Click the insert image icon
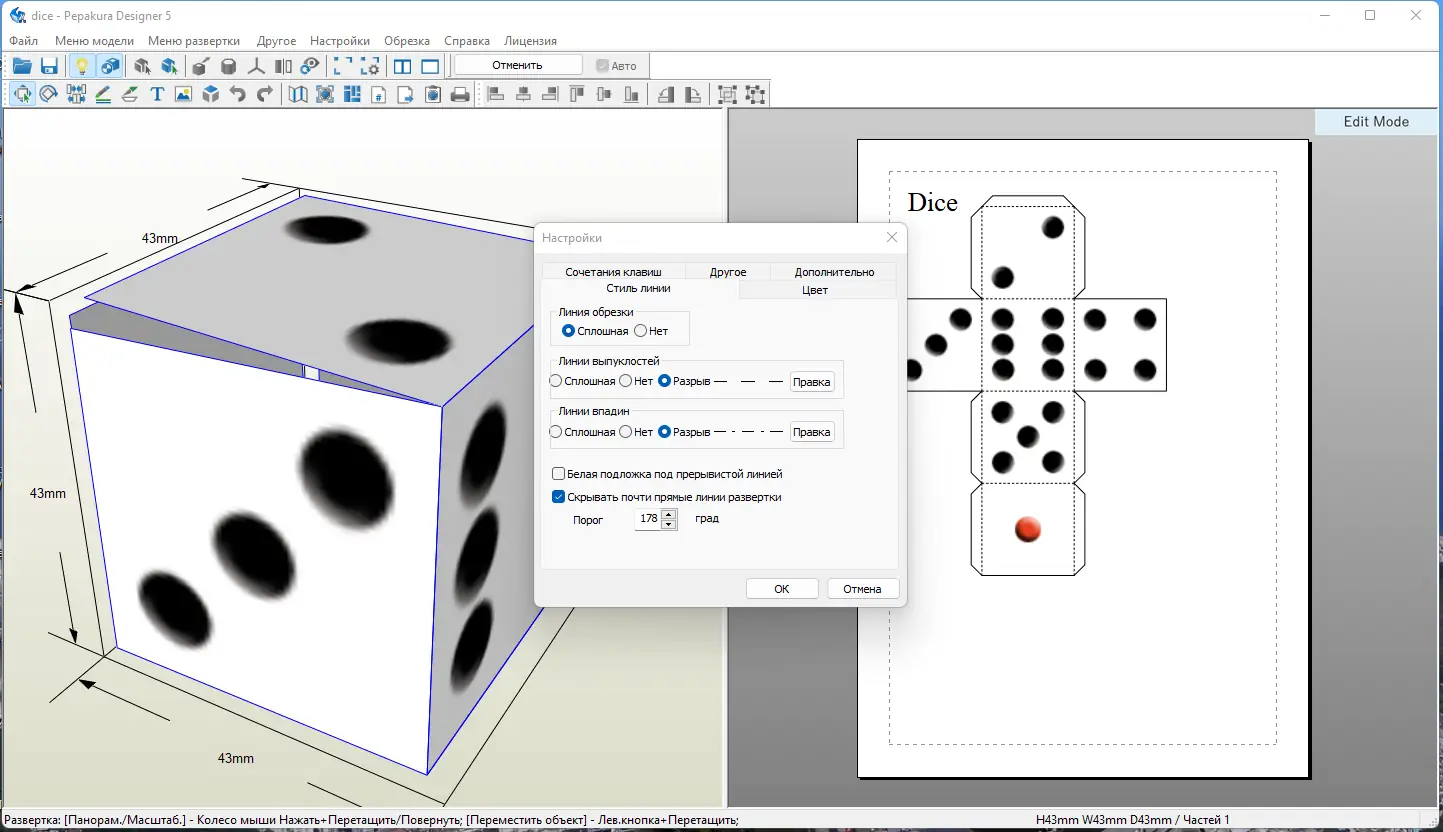 [x=183, y=94]
